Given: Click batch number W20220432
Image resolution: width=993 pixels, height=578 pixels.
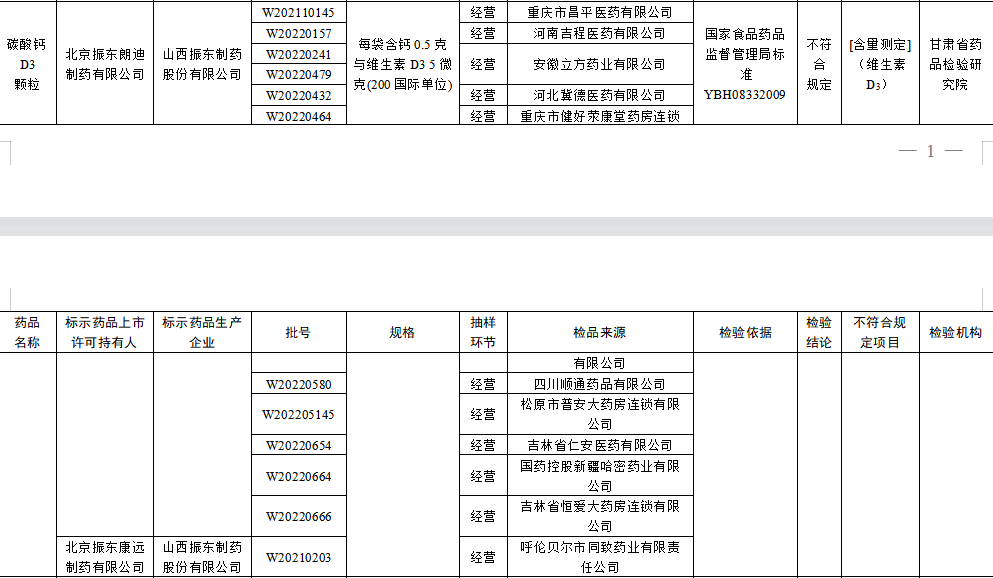Looking at the screenshot, I should pyautogui.click(x=298, y=96).
